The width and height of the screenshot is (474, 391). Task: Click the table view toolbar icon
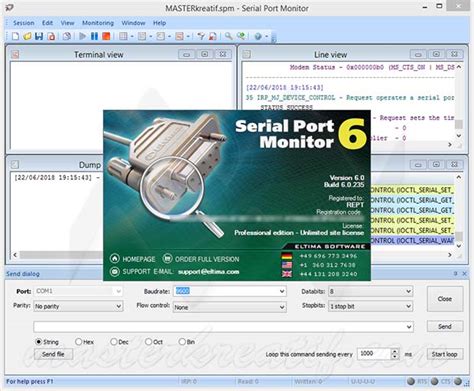pyautogui.click(x=123, y=36)
